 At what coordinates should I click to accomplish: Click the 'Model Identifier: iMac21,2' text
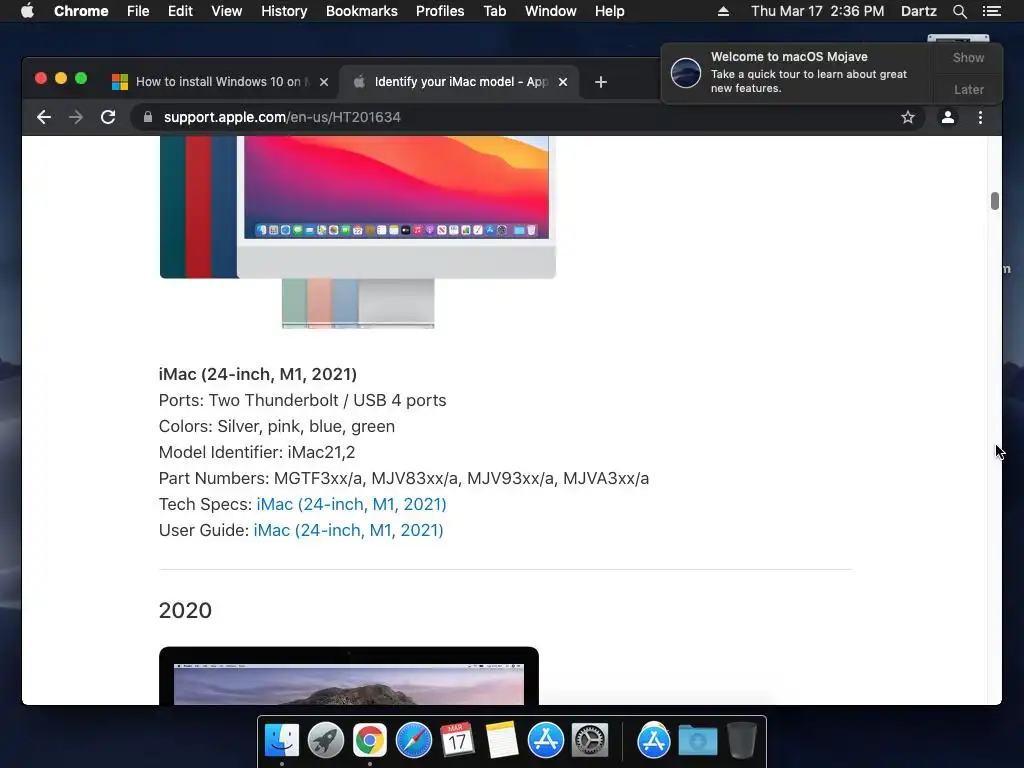tap(257, 452)
